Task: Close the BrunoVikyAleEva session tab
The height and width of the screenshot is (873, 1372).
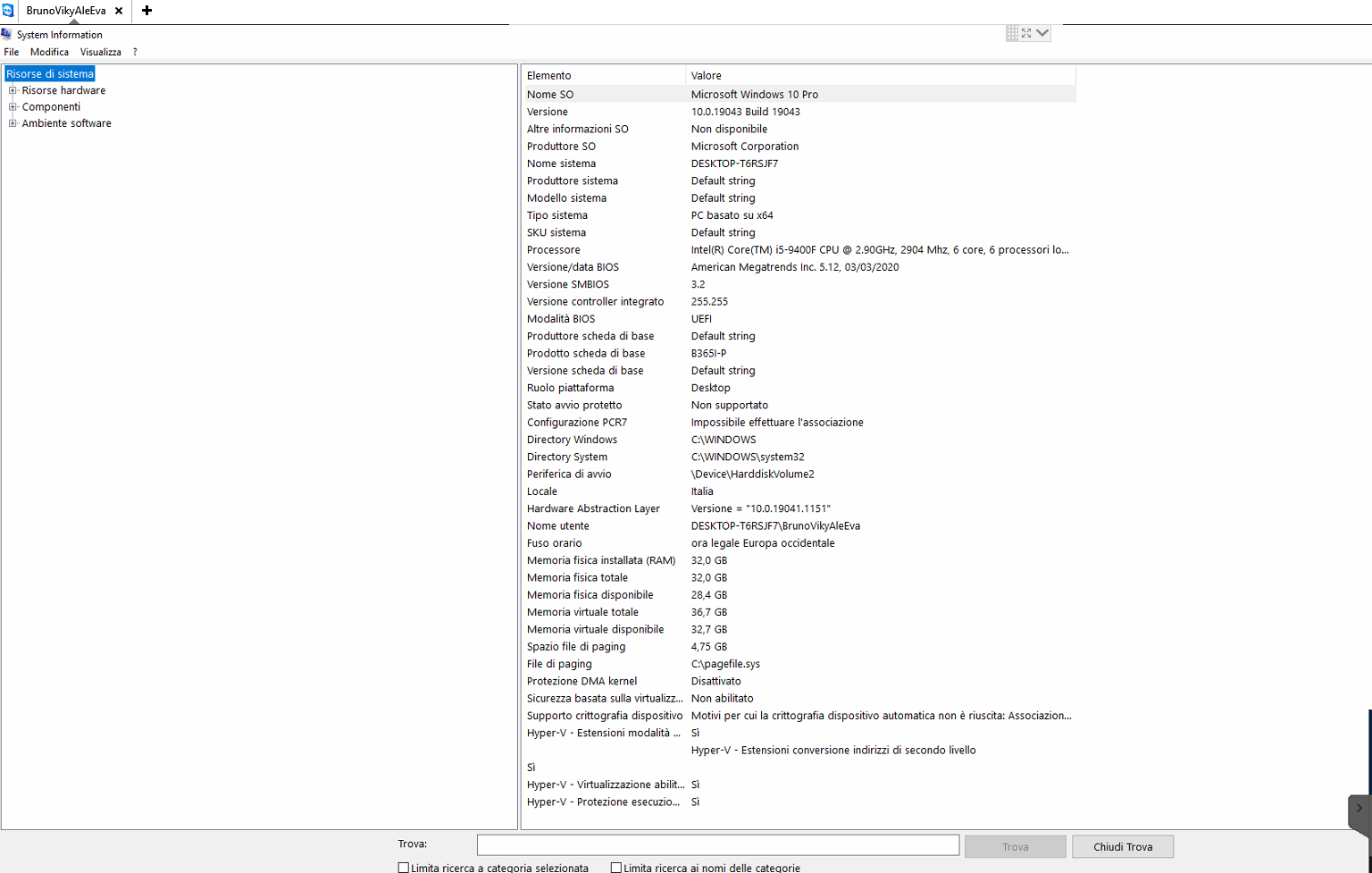Action: (119, 11)
